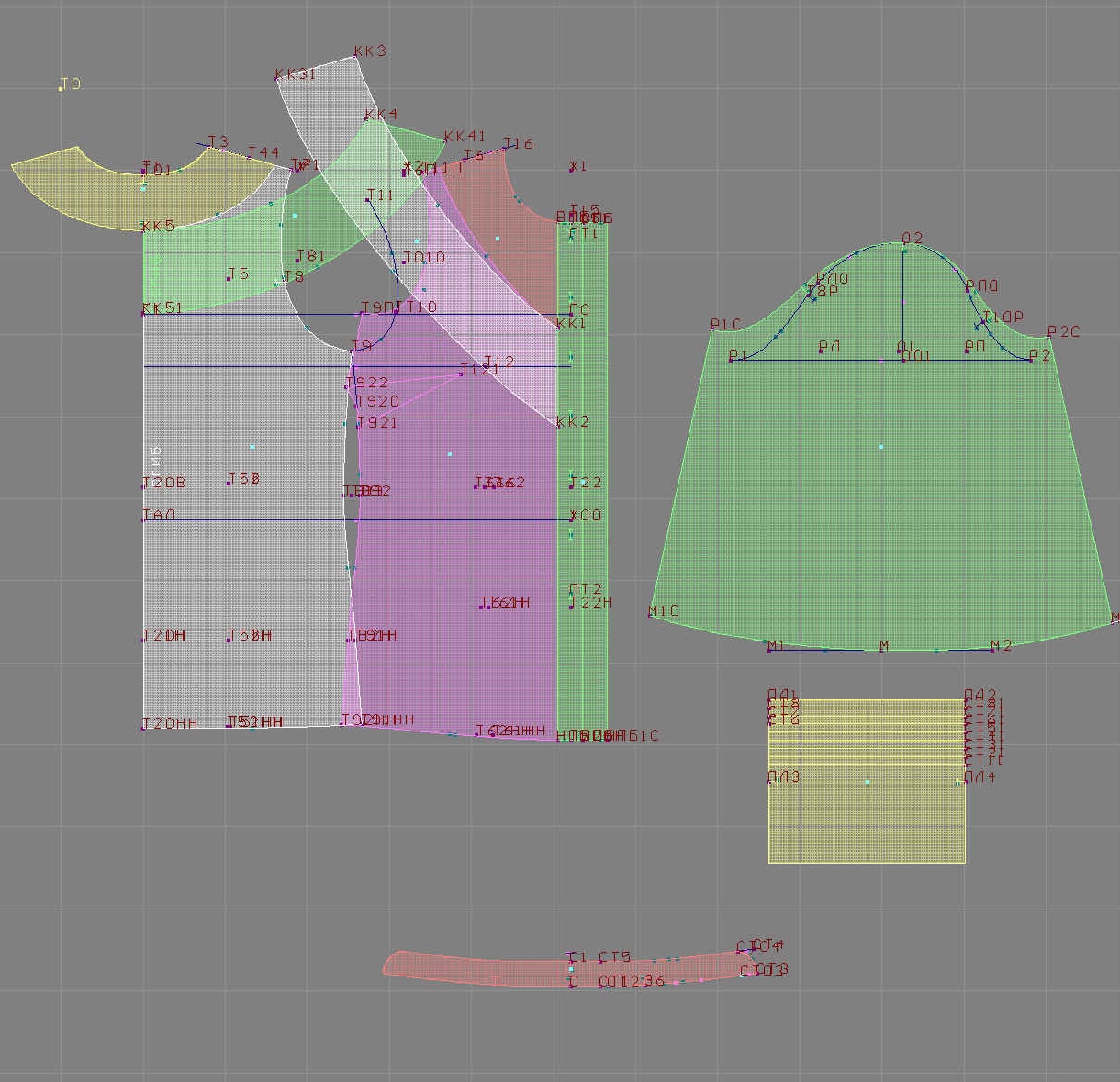This screenshot has width=1120, height=1082.
Task: Click the T0 point marker
Action: (62, 88)
